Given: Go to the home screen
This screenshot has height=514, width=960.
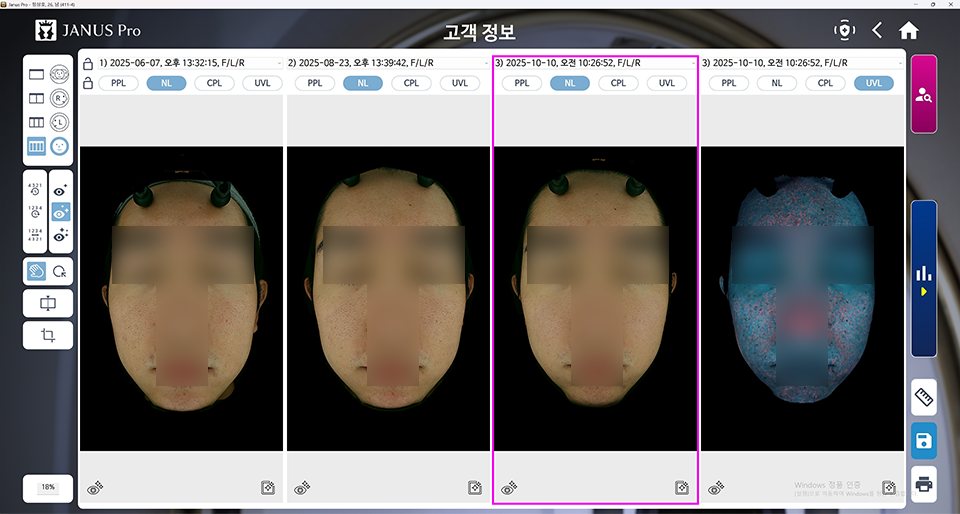Looking at the screenshot, I should coord(909,30).
